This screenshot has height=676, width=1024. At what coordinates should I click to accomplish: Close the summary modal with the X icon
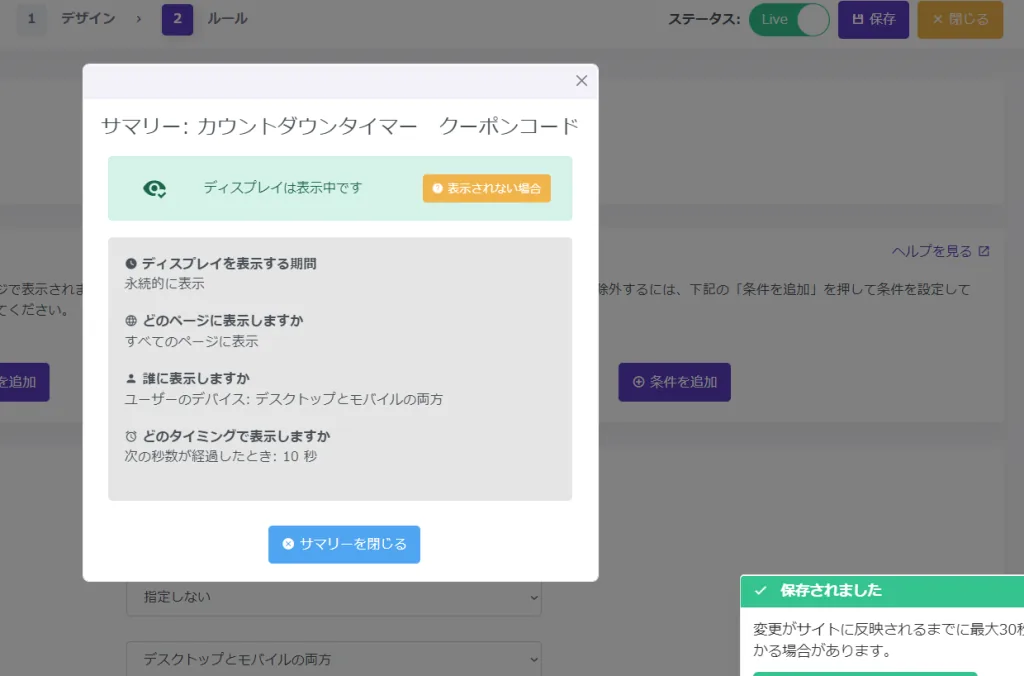581,80
